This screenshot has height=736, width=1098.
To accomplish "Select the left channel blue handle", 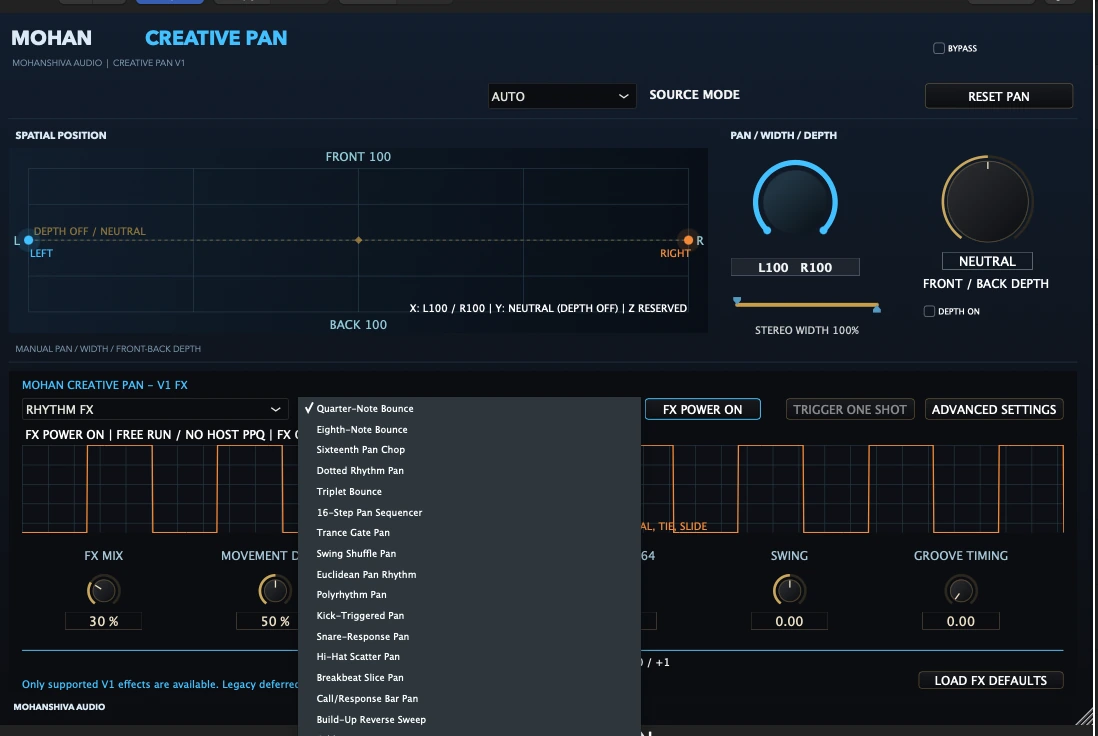I will pyautogui.click(x=29, y=240).
